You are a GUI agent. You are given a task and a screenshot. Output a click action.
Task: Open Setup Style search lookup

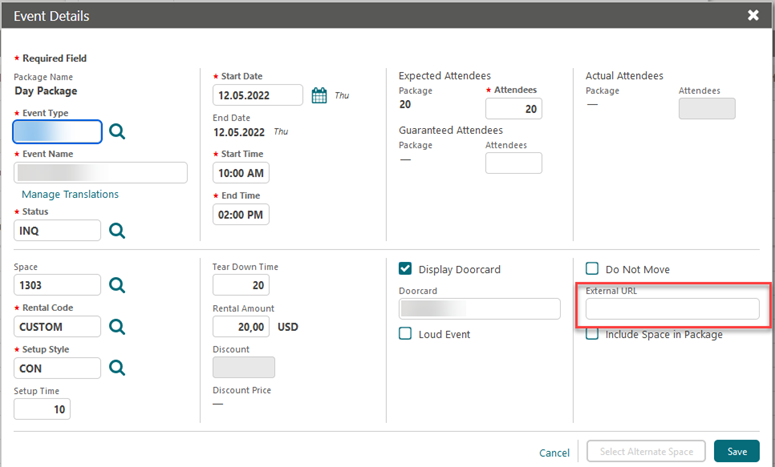[x=117, y=368]
